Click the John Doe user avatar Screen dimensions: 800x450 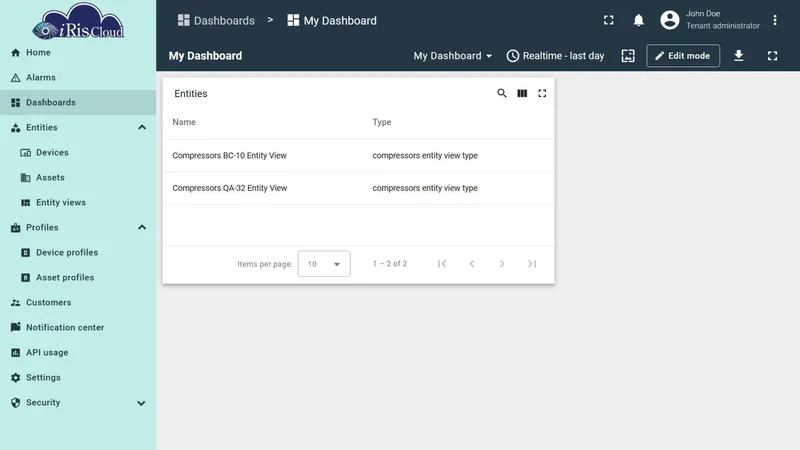[x=669, y=20]
